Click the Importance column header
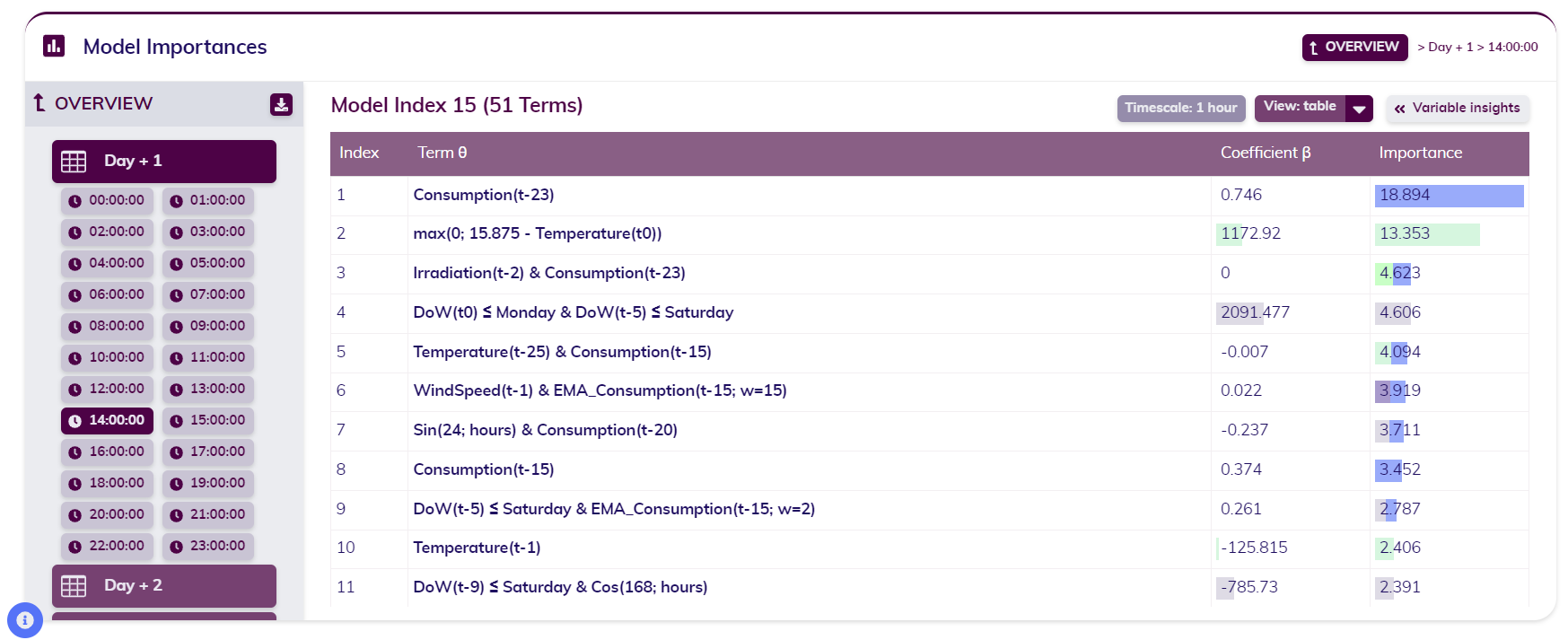This screenshot has width=1568, height=640. coord(1420,153)
